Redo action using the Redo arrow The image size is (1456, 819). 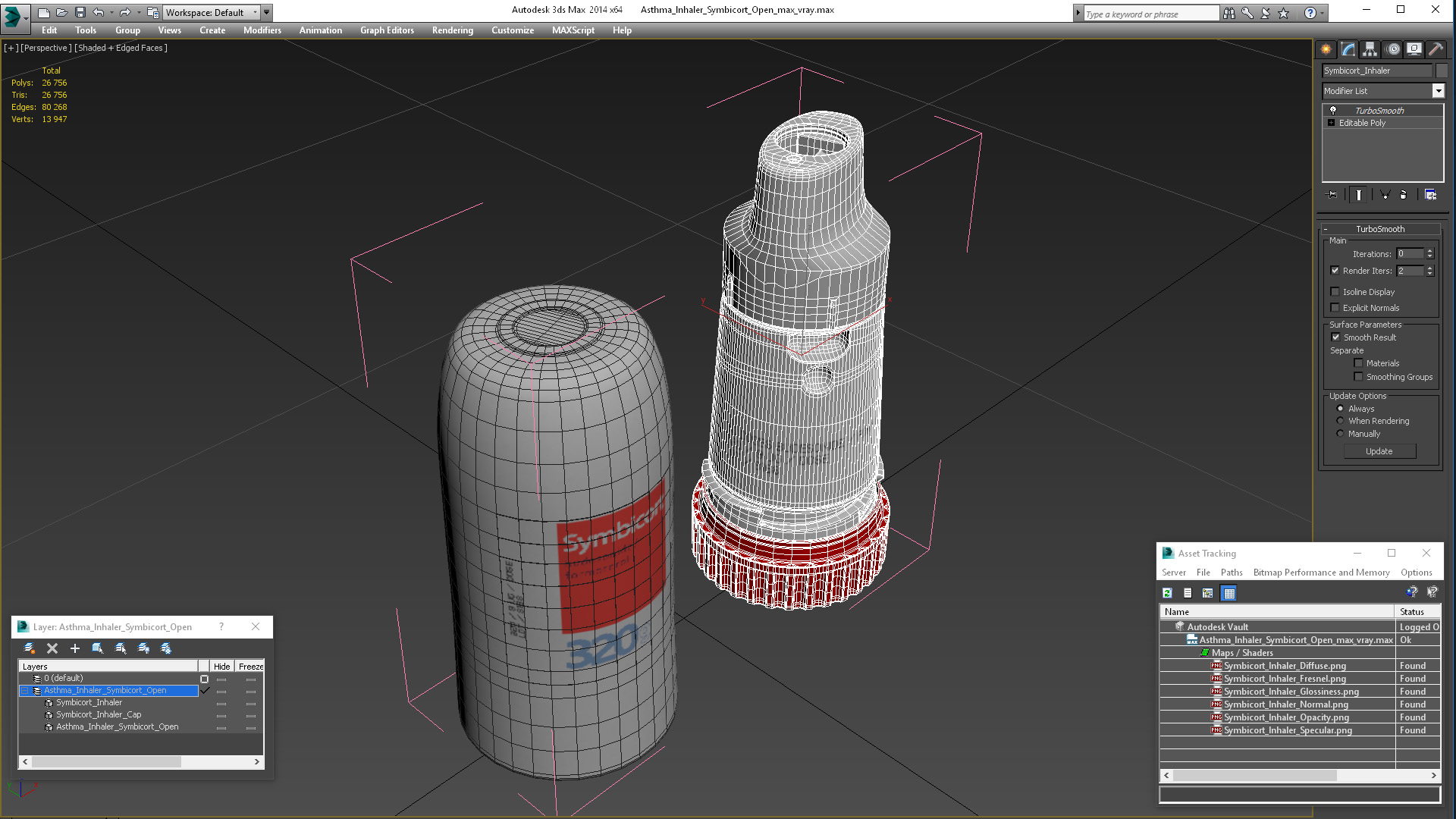click(125, 12)
